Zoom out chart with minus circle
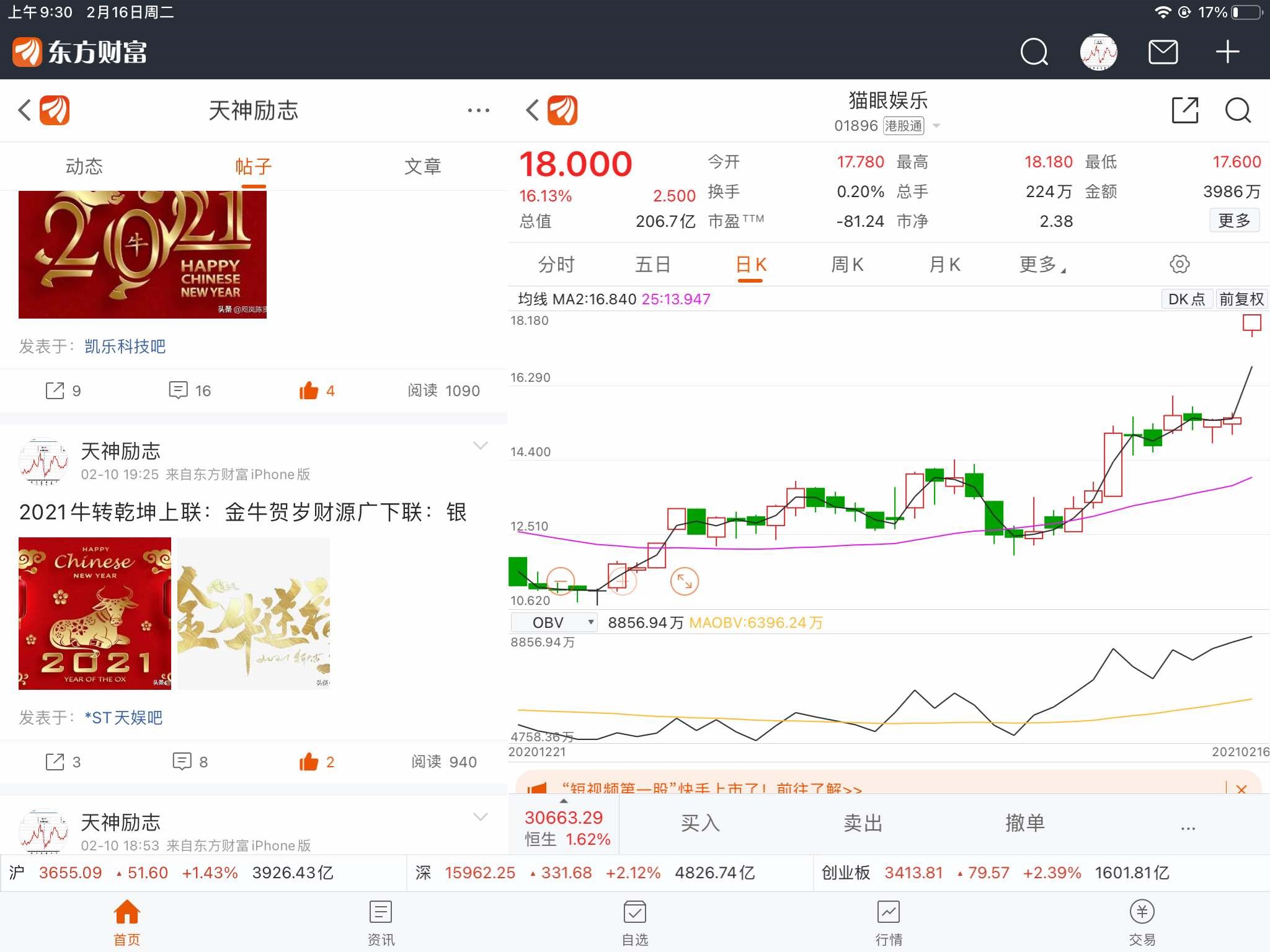Viewport: 1270px width, 952px height. [x=561, y=581]
